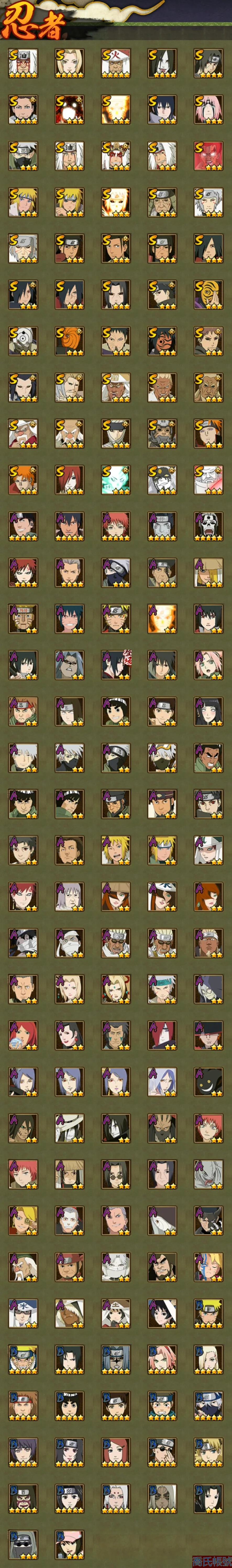Screen dimensions: 232x1568
Task: Choose the A-rank pink-haired Sakura
Action: pos(209,665)
